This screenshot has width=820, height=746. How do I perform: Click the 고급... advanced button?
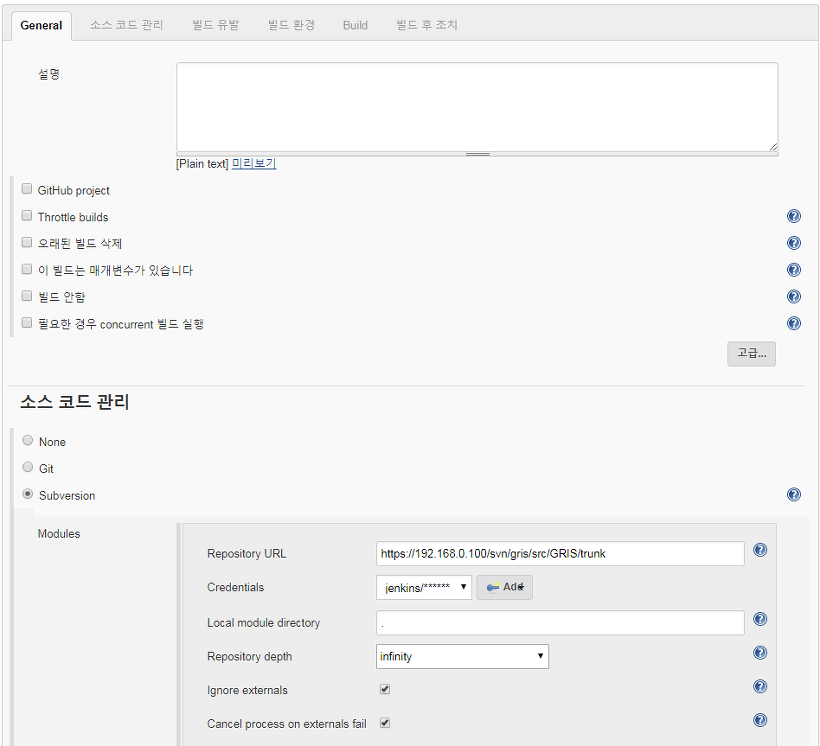(751, 354)
